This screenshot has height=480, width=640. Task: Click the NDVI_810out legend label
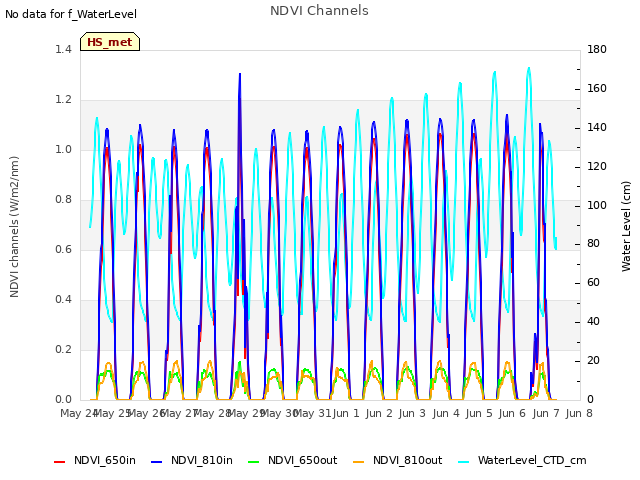point(407,460)
